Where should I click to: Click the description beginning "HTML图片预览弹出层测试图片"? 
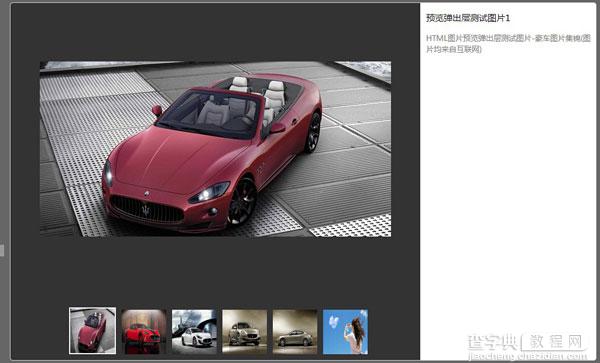pyautogui.click(x=509, y=44)
